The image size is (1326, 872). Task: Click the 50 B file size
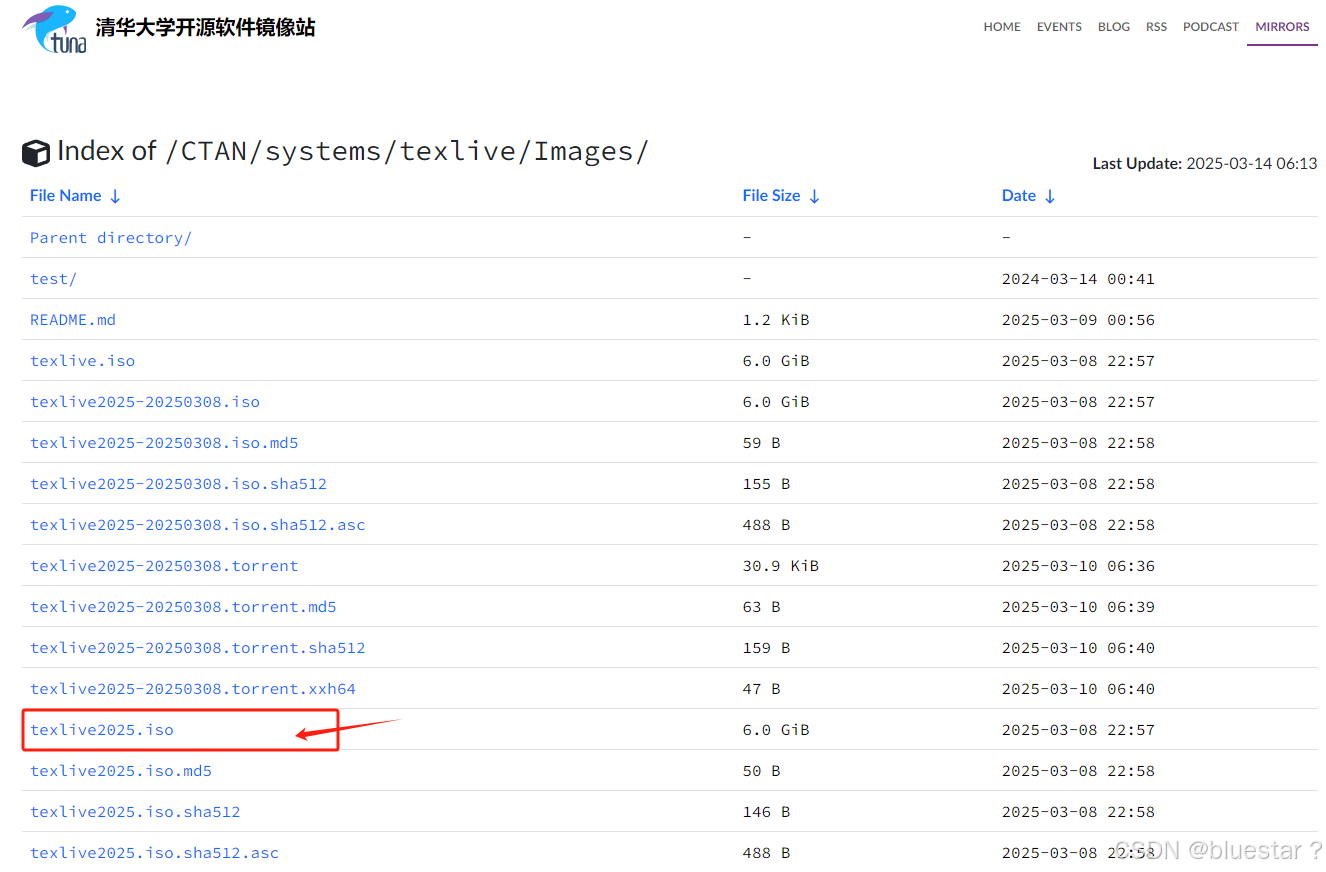(761, 771)
